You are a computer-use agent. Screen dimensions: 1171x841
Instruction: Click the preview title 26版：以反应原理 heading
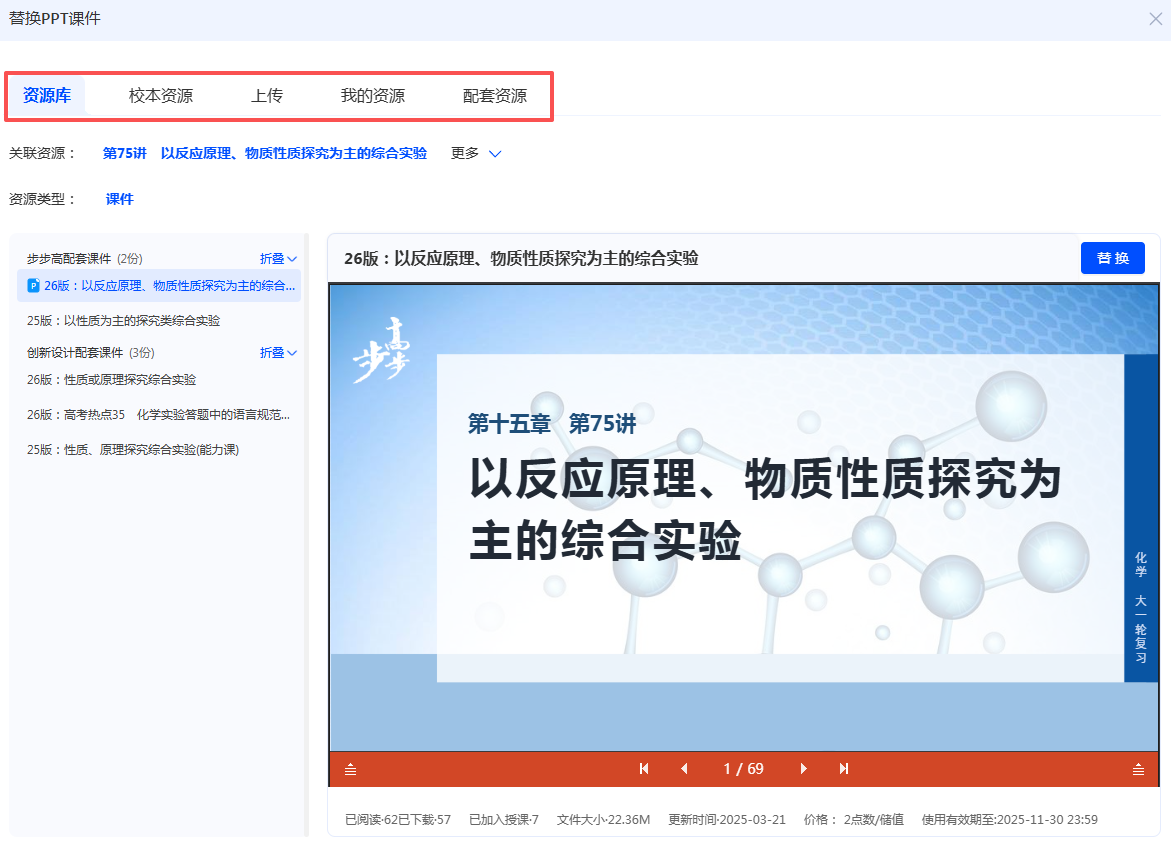click(x=521, y=258)
